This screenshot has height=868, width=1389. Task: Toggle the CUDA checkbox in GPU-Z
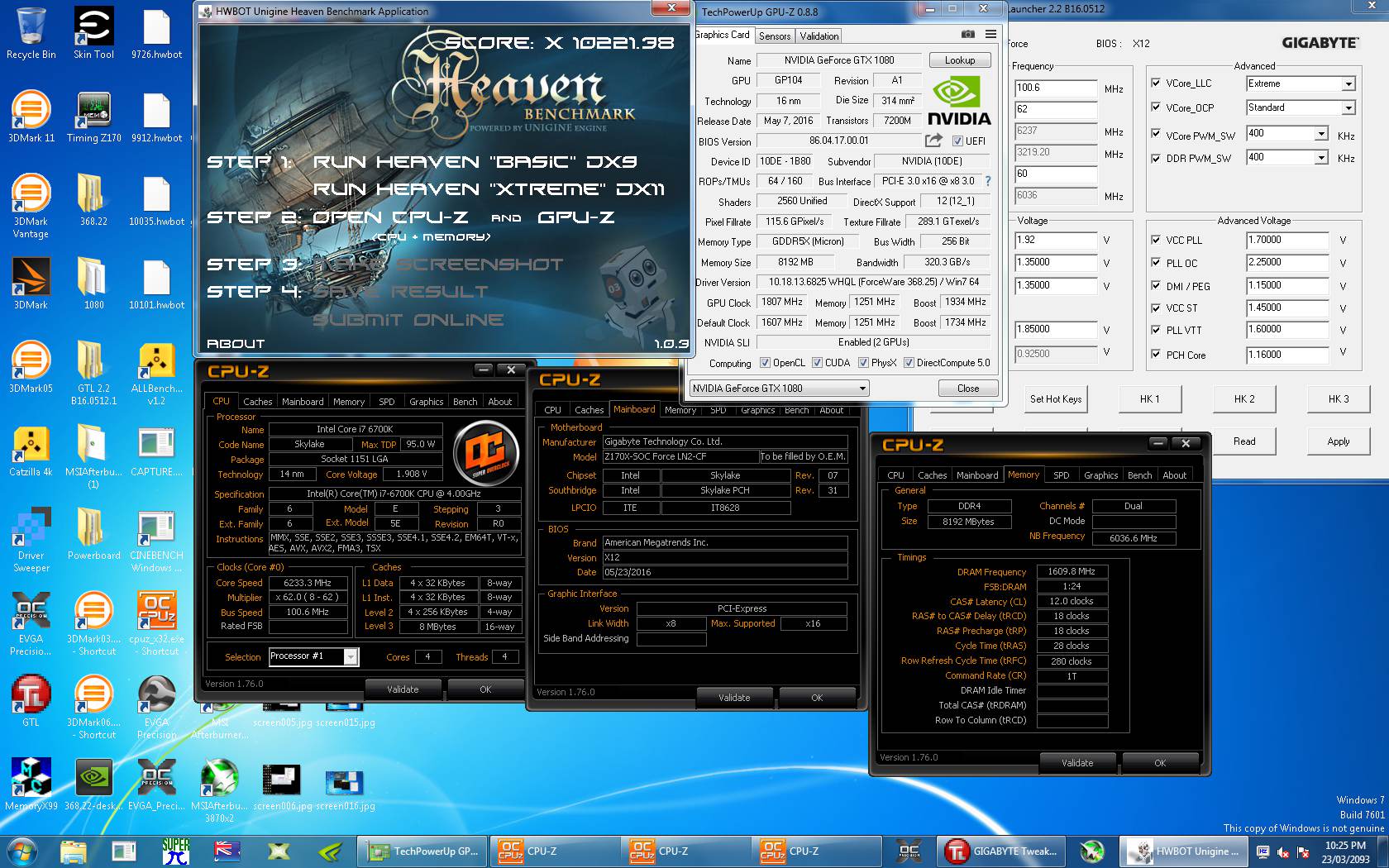[817, 363]
